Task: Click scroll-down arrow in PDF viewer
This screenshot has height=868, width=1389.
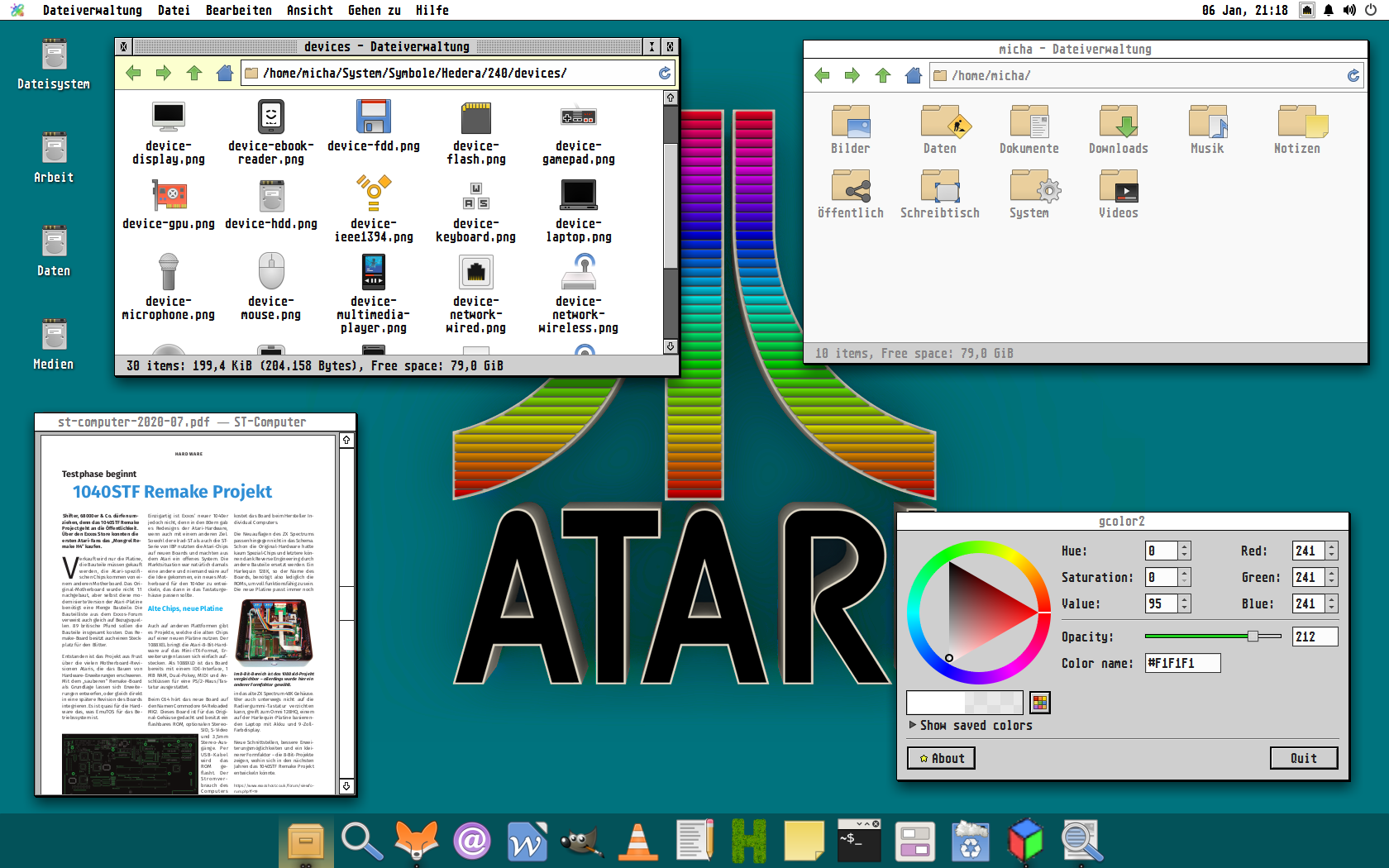Action: (346, 786)
